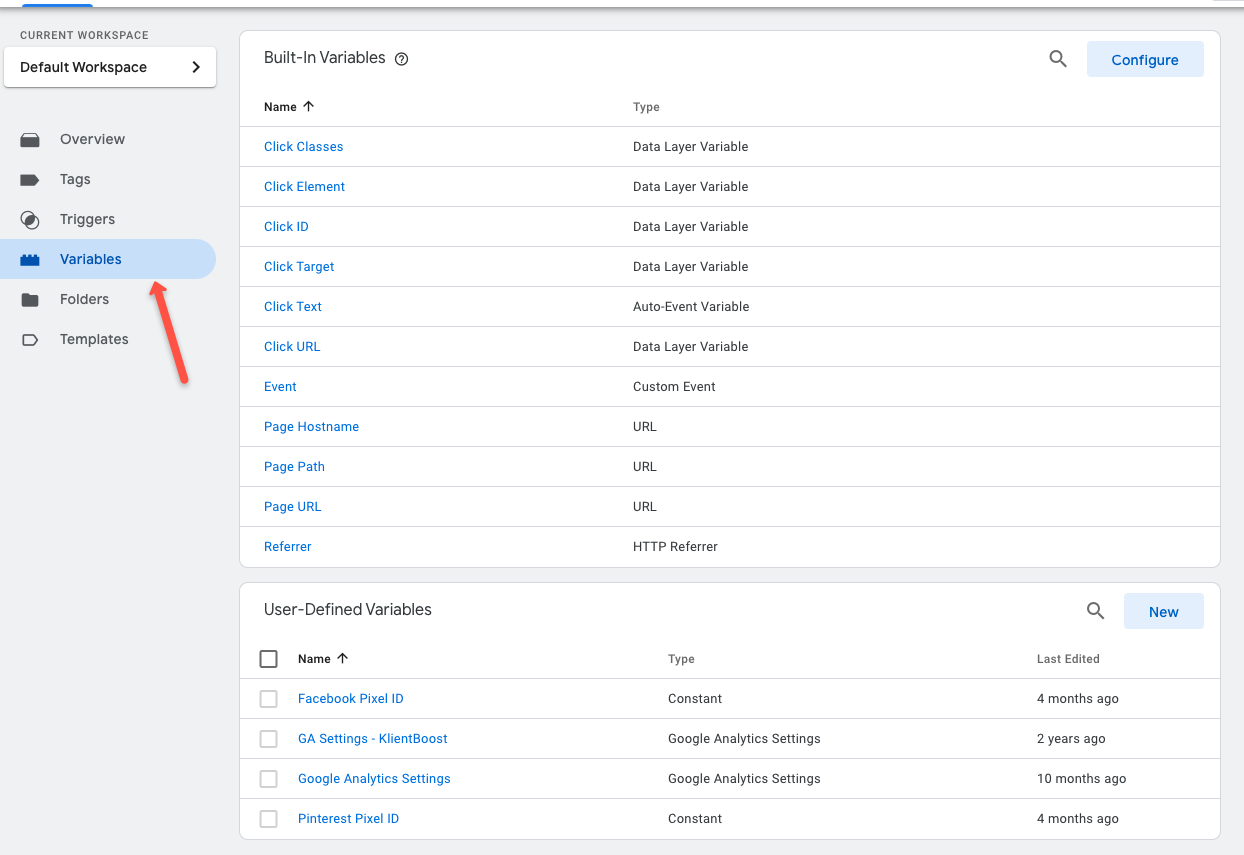Image resolution: width=1244 pixels, height=855 pixels.
Task: Open the Click Classes variable link
Action: 304,146
